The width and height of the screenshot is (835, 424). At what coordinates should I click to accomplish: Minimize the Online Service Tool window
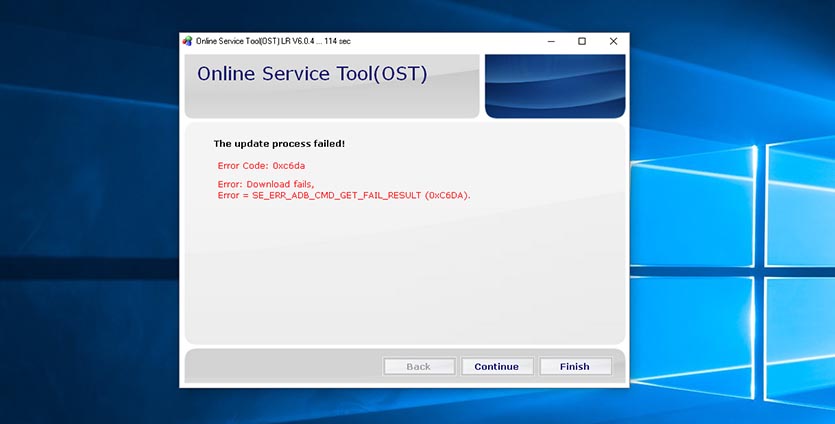[551, 41]
